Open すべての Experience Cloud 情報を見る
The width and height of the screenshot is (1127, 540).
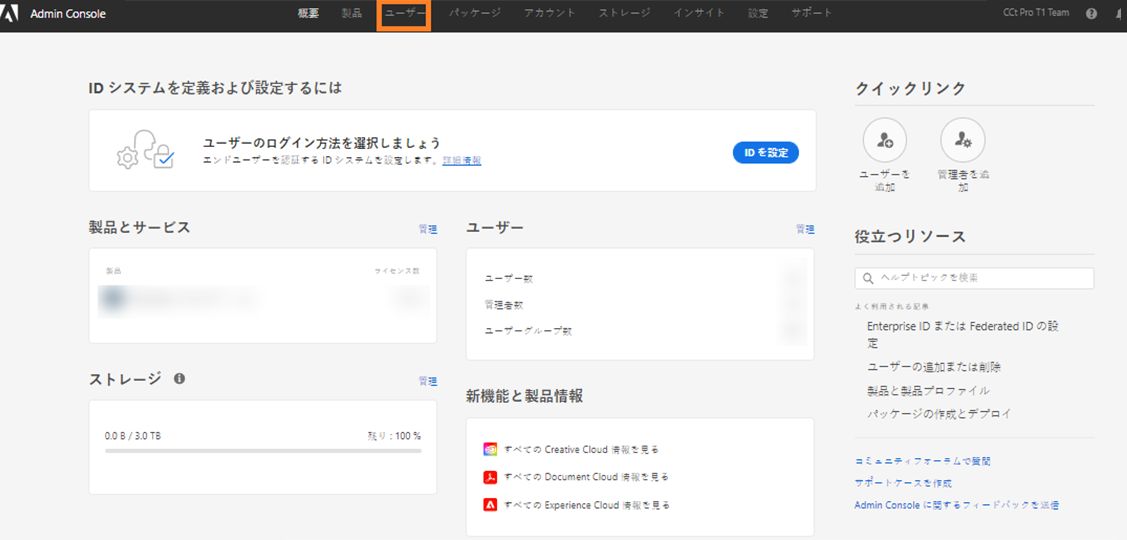click(587, 505)
